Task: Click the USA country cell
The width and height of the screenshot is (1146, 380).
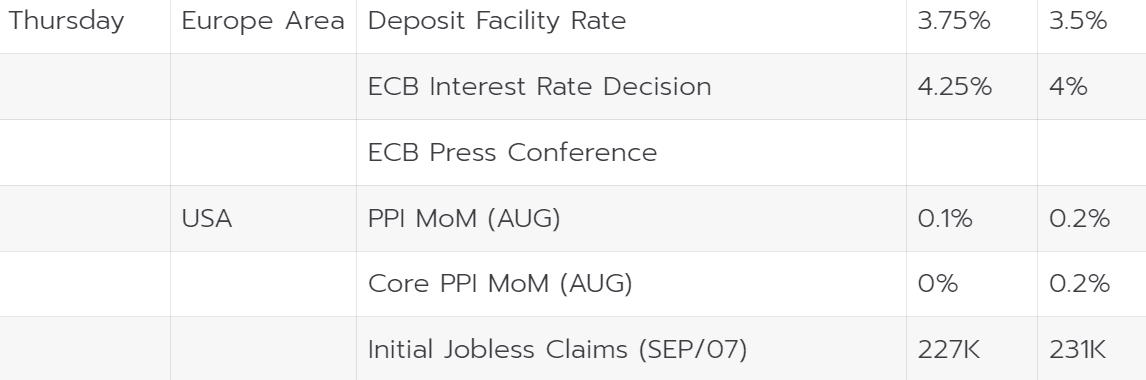Action: 207,218
